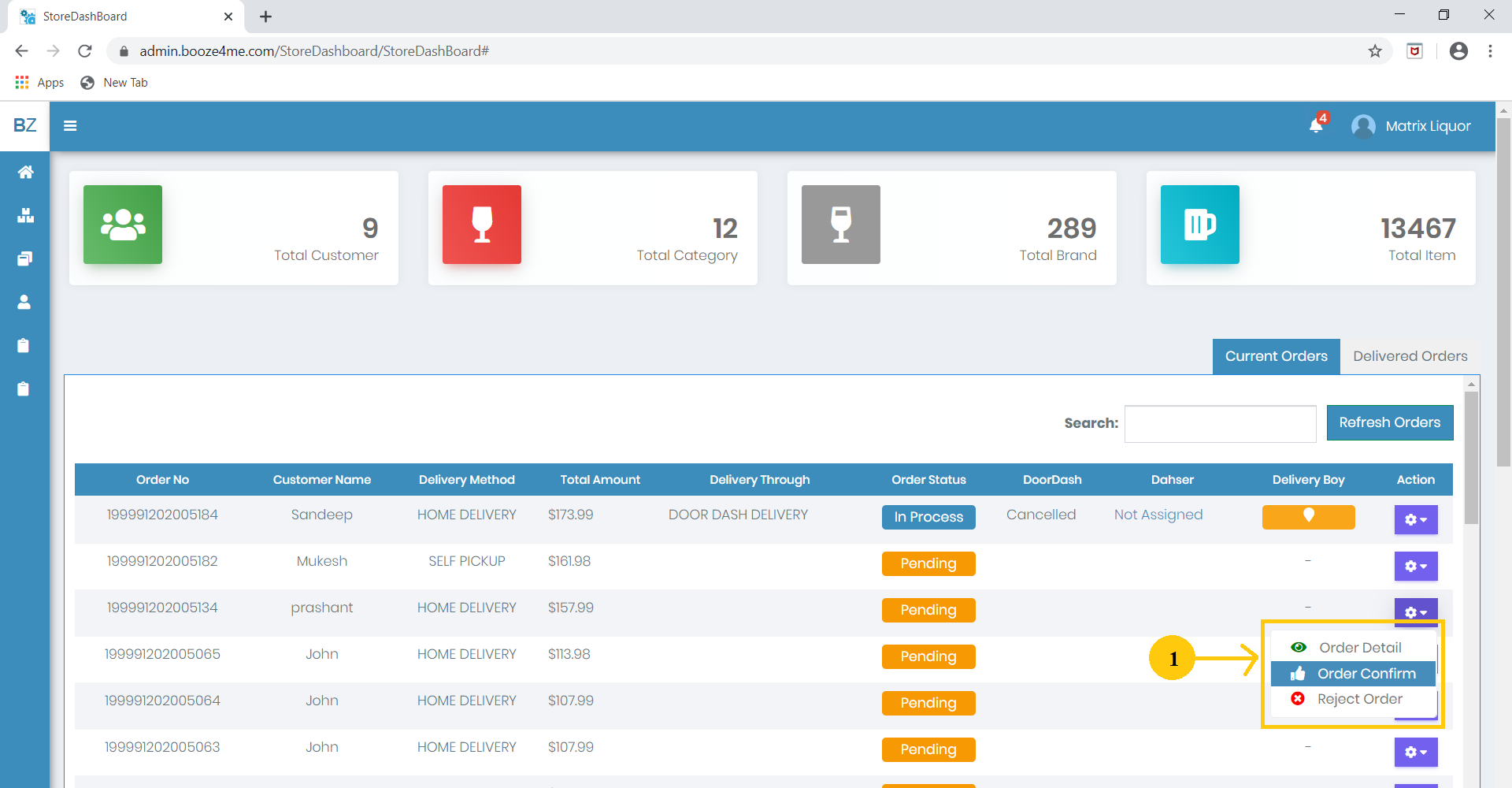Open a new browser tab

[266, 17]
